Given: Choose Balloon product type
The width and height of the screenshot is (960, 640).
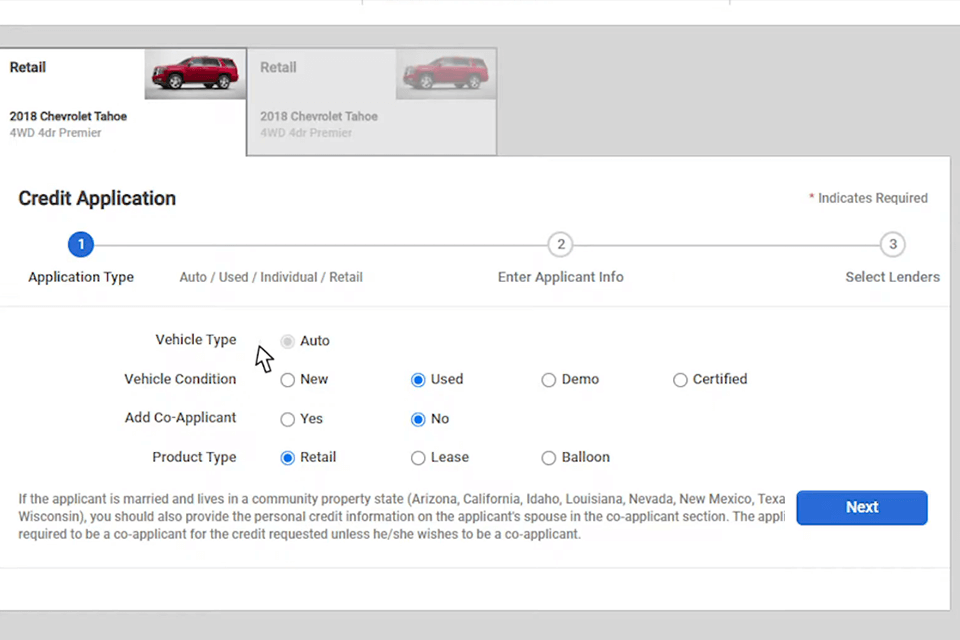Looking at the screenshot, I should [x=549, y=458].
